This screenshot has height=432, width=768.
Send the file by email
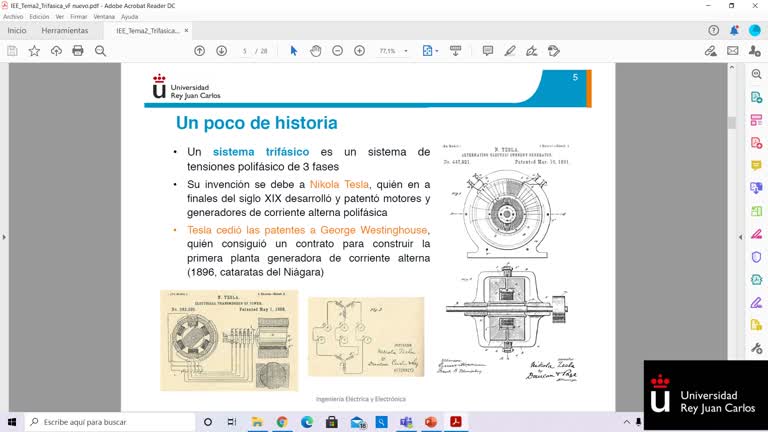point(733,51)
